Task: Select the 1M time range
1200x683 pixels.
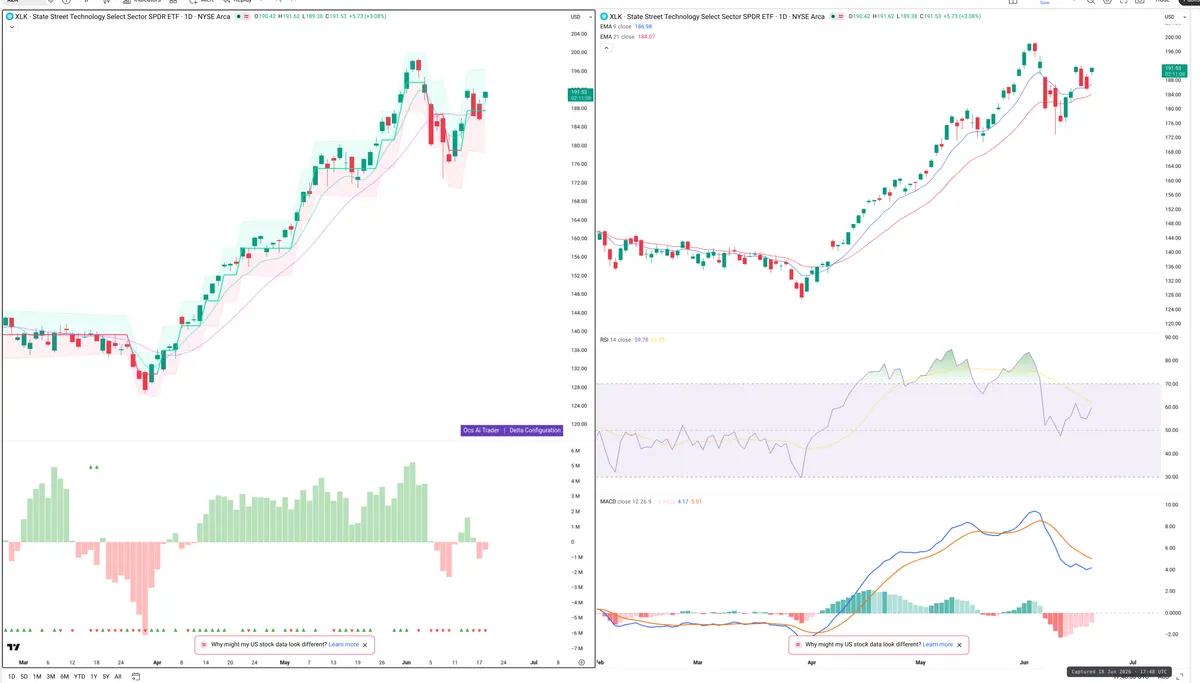Action: coord(37,677)
